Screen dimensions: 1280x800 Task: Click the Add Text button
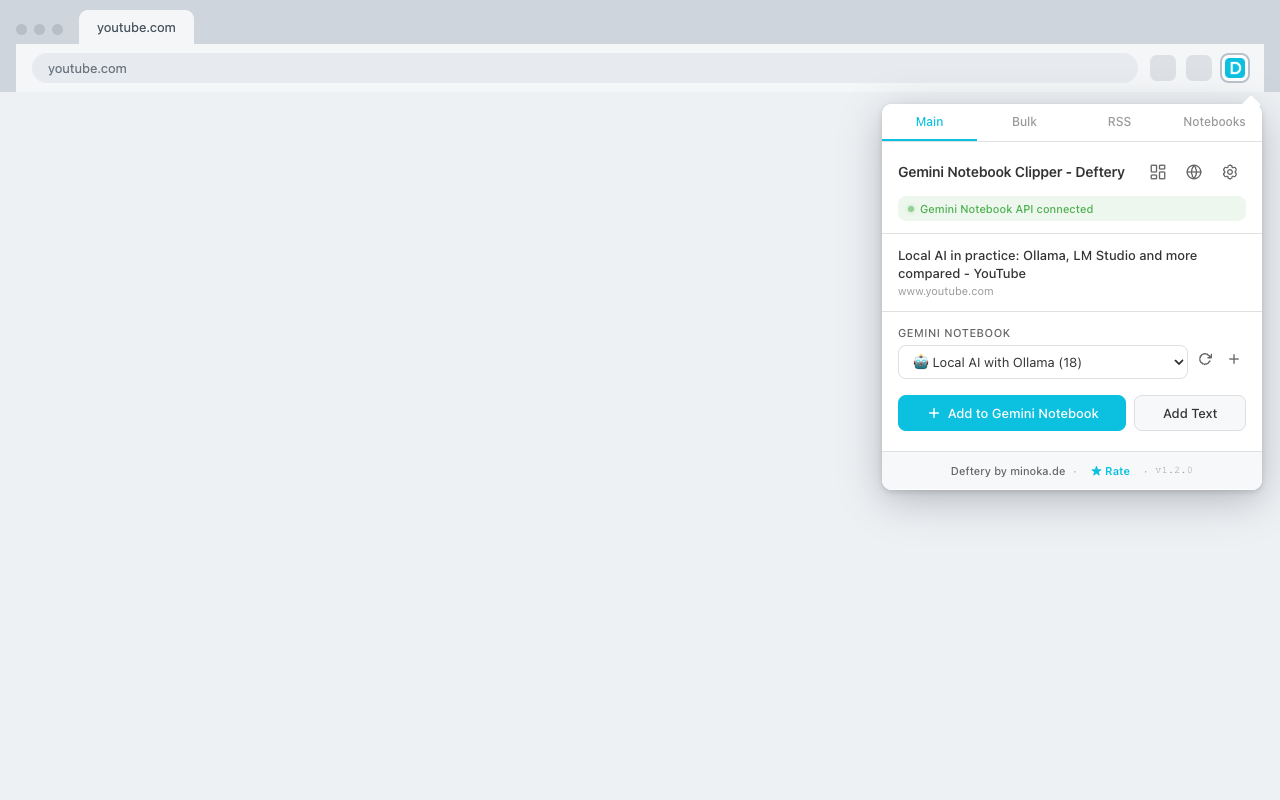click(x=1190, y=413)
